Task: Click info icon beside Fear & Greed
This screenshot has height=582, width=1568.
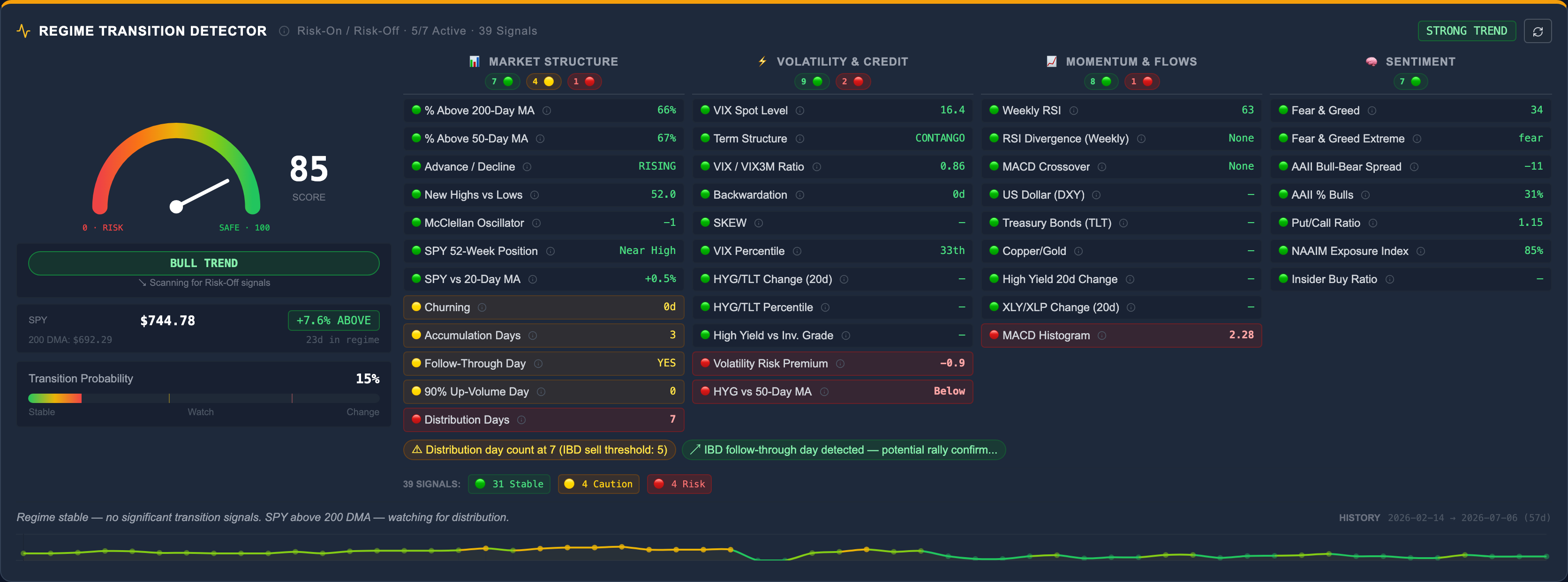Action: coord(1372,111)
